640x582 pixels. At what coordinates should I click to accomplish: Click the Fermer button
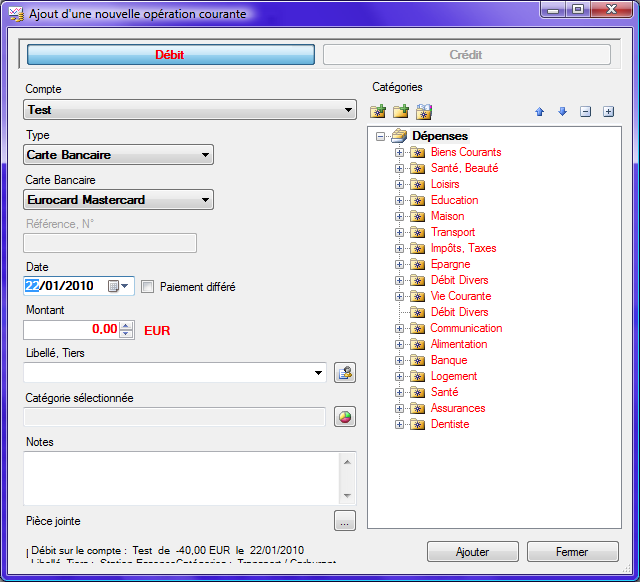[x=572, y=552]
